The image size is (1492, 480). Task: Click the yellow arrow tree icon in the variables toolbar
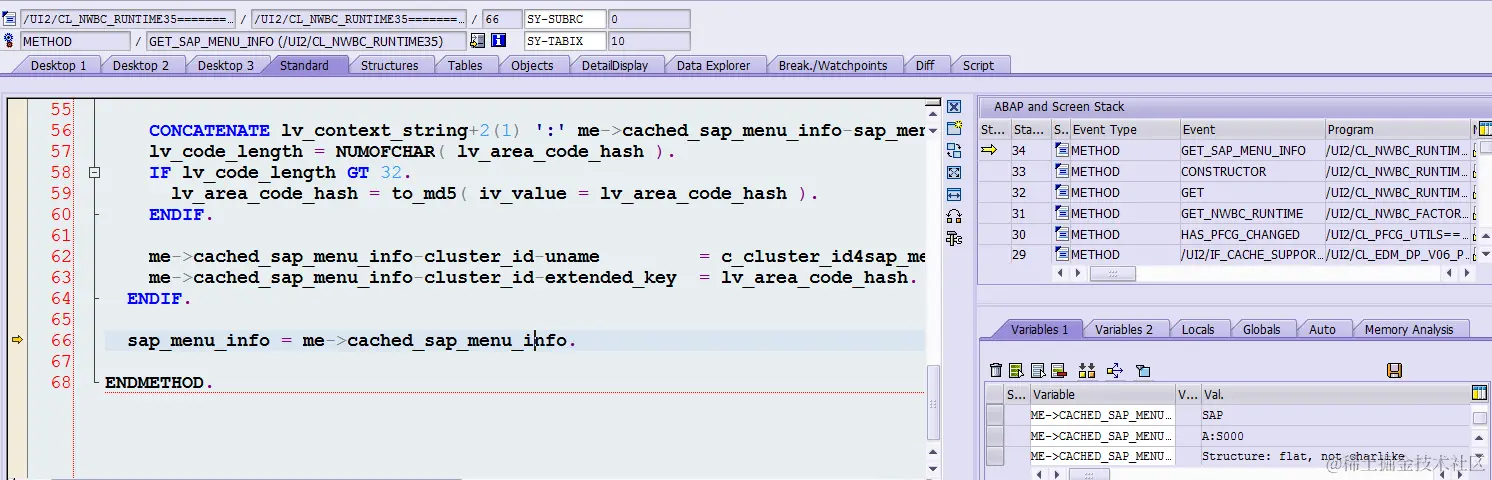point(1115,371)
